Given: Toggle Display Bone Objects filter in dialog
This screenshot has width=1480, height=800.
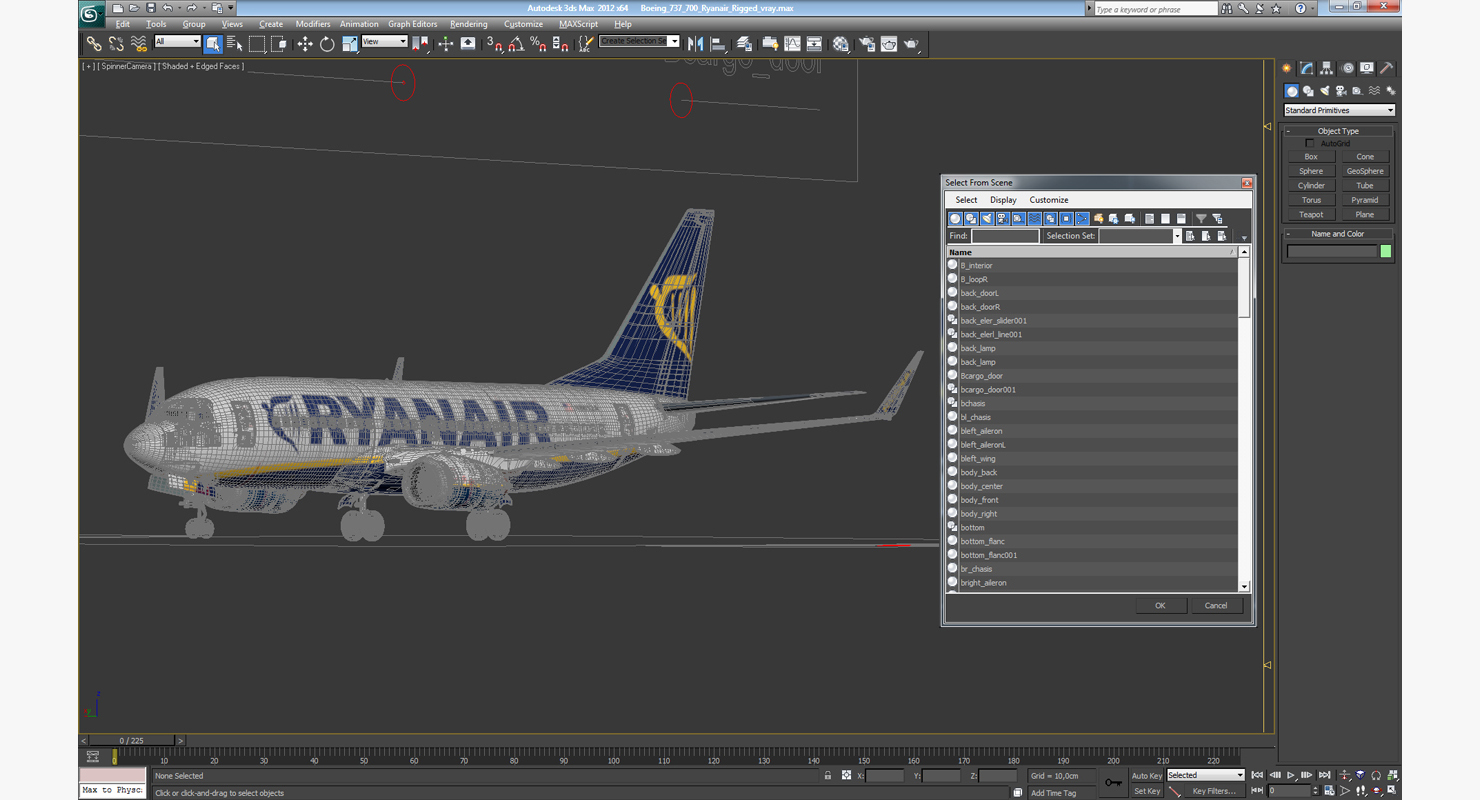Looking at the screenshot, I should (x=1083, y=219).
